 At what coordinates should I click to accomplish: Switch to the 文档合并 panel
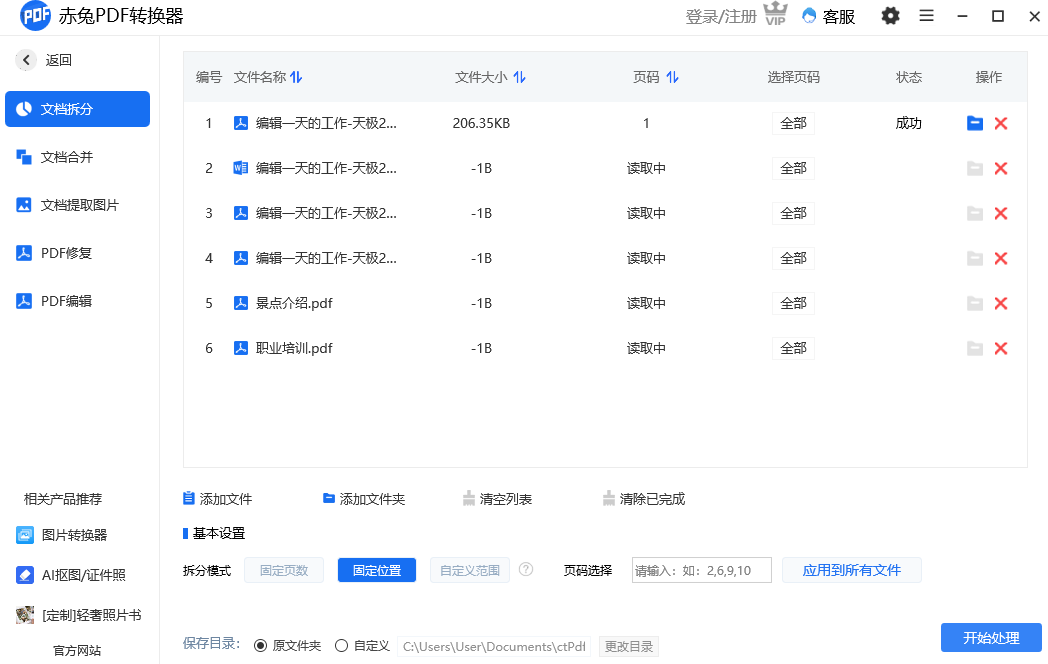click(70, 156)
